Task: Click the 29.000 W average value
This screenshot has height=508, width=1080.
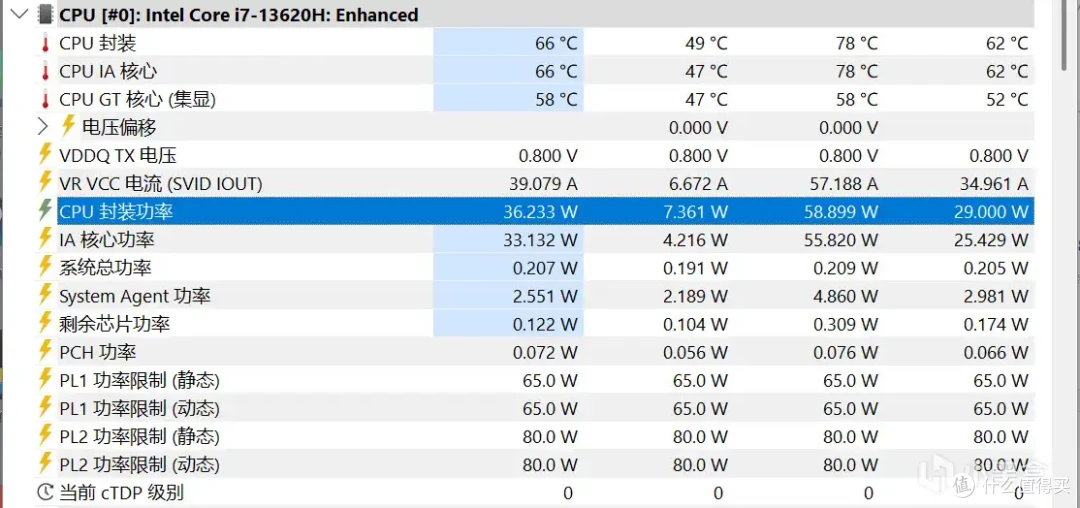Action: (992, 212)
